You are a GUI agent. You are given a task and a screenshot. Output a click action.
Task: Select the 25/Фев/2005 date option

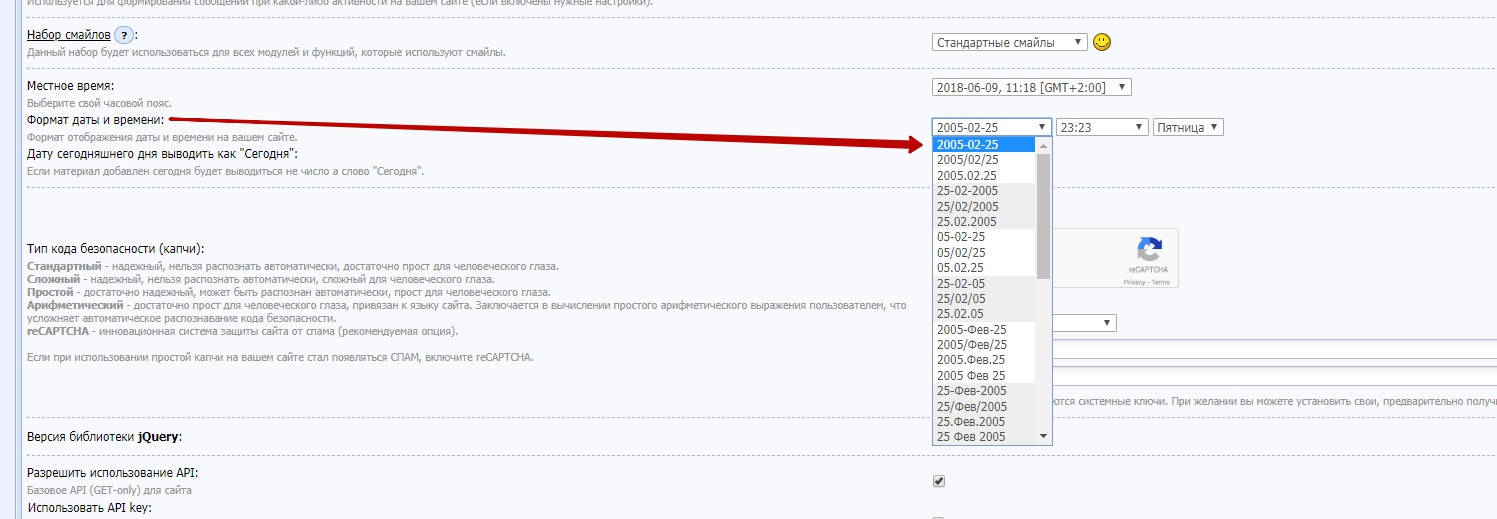pyautogui.click(x=971, y=406)
